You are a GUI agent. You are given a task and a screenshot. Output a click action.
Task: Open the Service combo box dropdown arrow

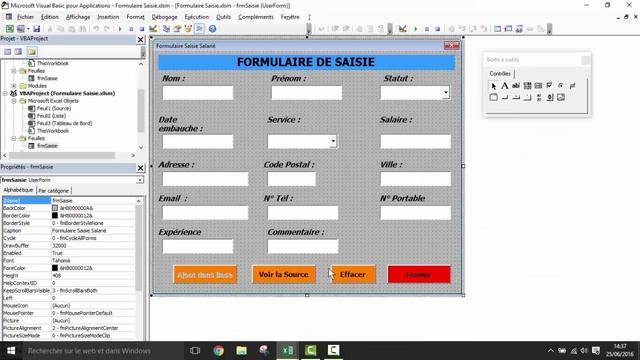point(333,141)
